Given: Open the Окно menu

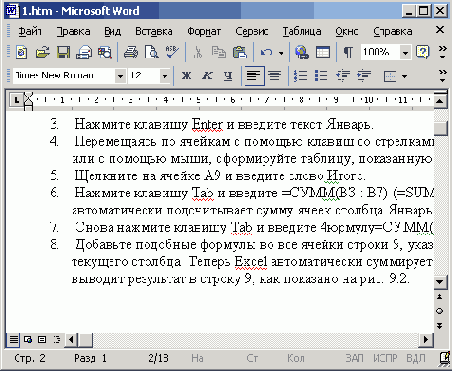Looking at the screenshot, I should (x=347, y=31).
